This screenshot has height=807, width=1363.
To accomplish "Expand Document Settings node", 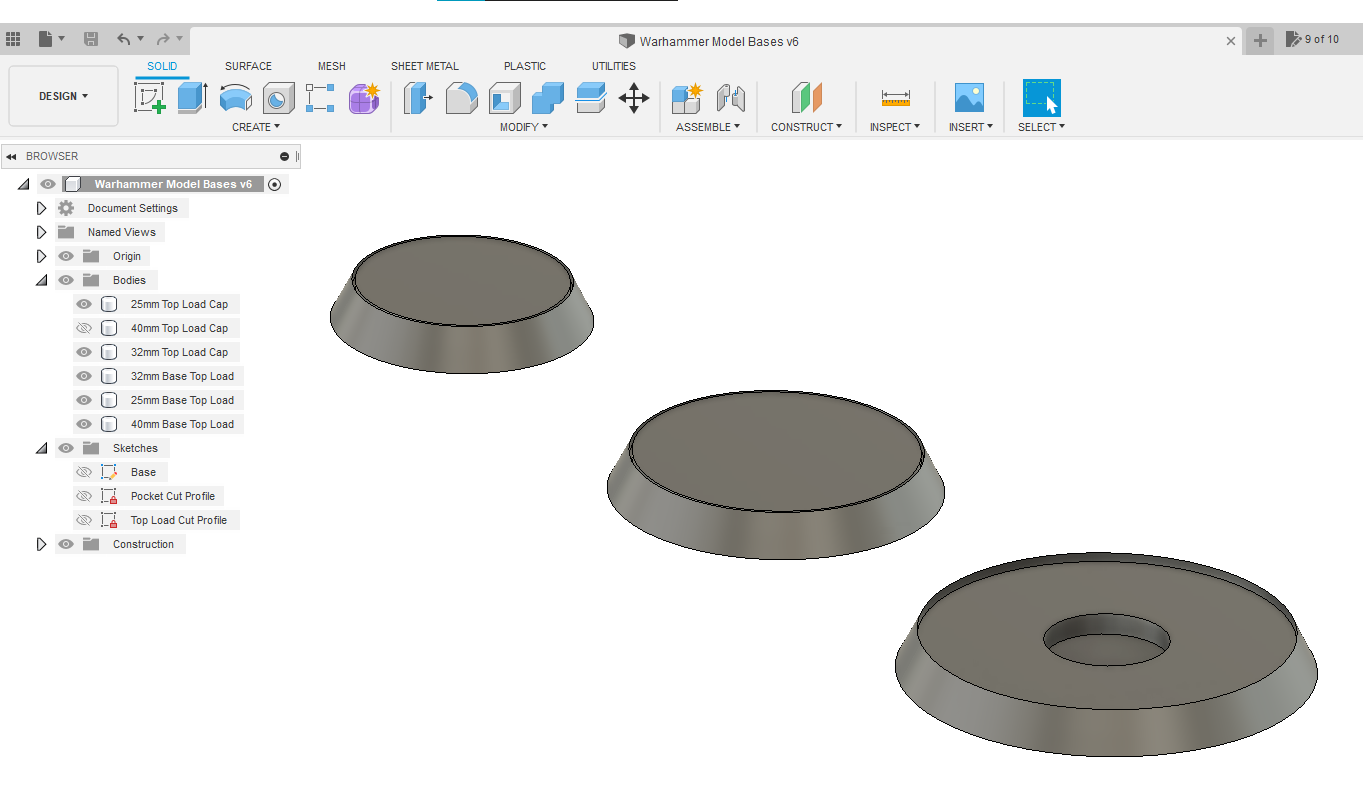I will [41, 208].
